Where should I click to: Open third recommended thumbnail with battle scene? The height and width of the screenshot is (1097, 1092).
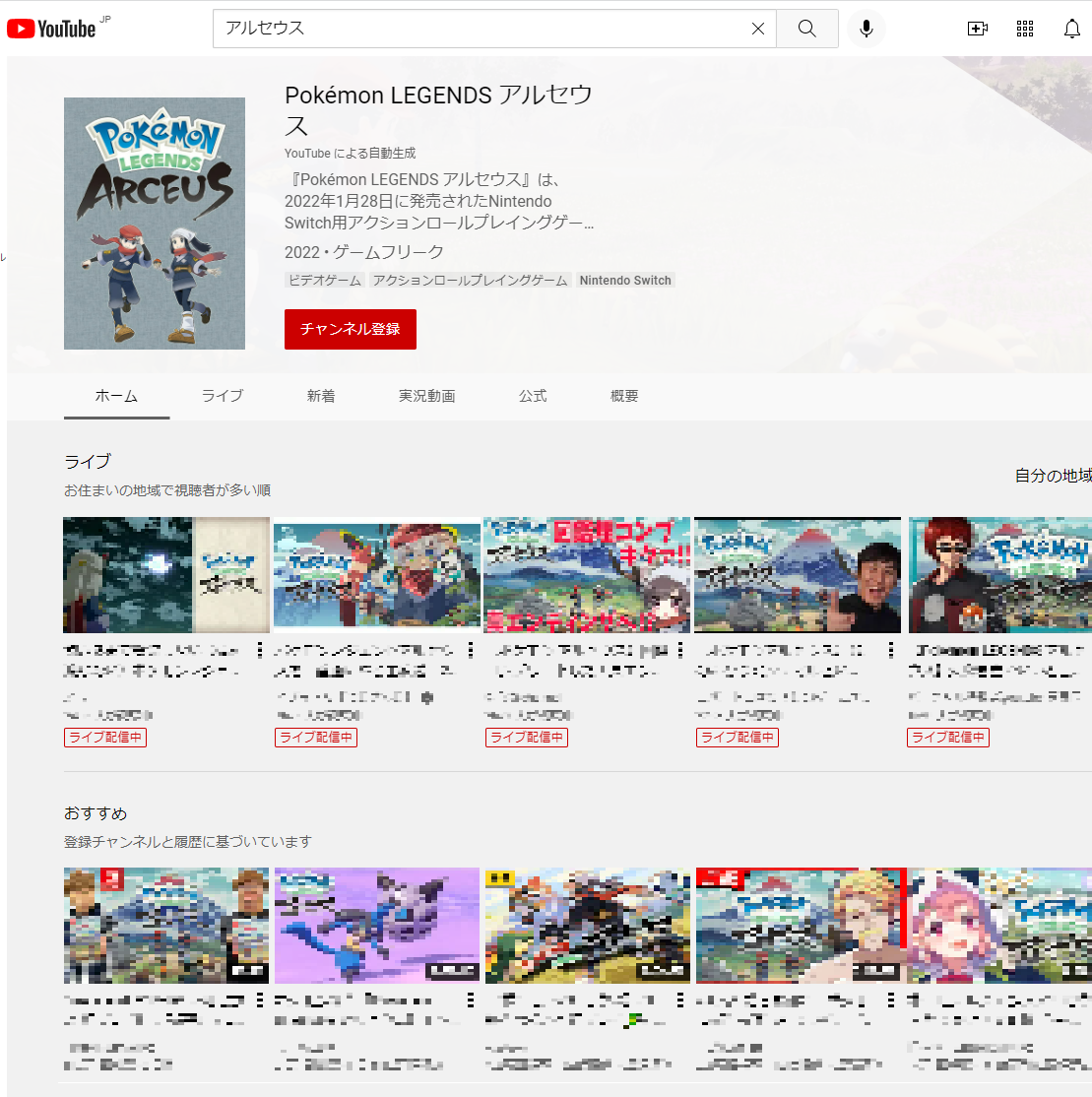588,926
